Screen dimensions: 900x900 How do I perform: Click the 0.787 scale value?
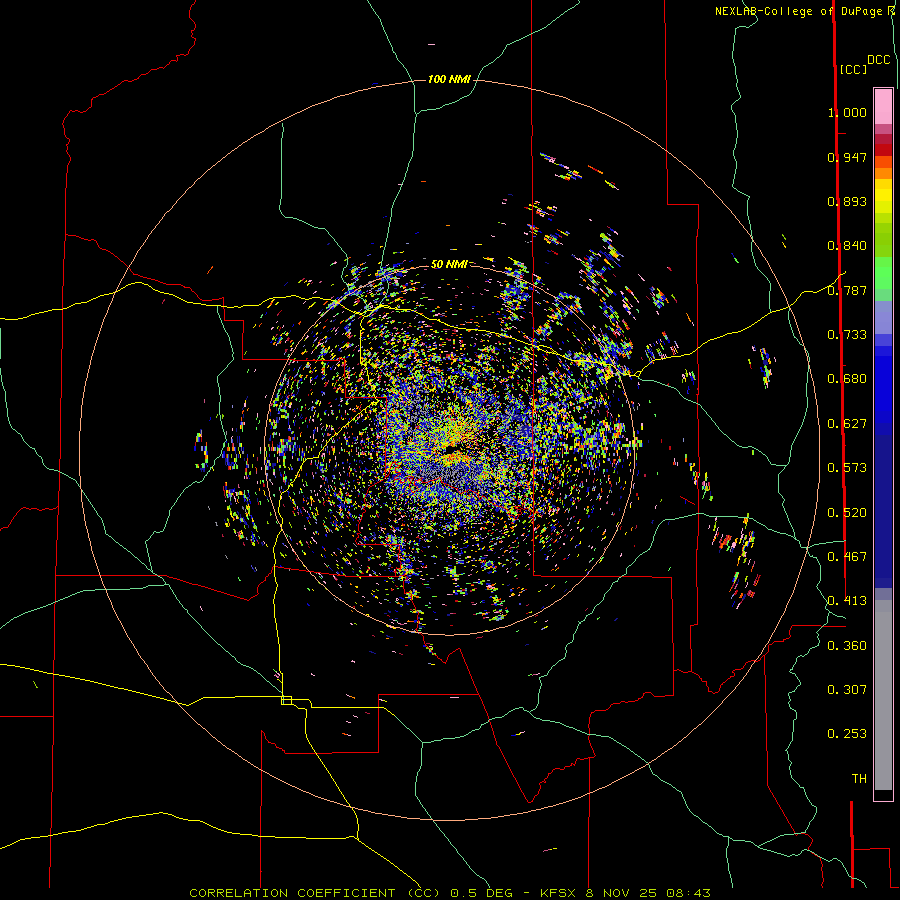coord(847,290)
